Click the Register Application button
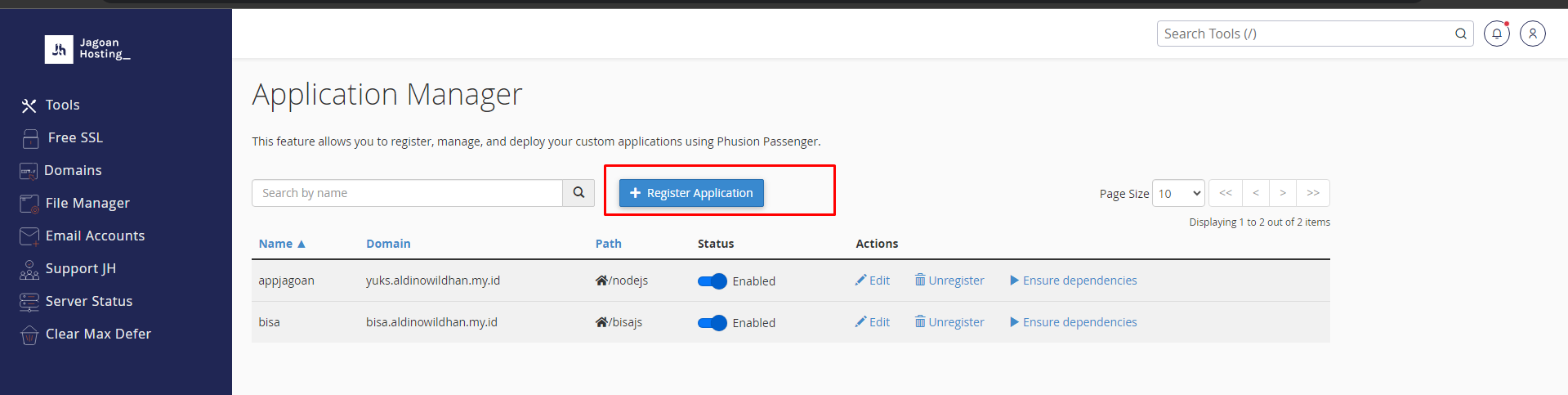The height and width of the screenshot is (395, 1568). coord(691,193)
